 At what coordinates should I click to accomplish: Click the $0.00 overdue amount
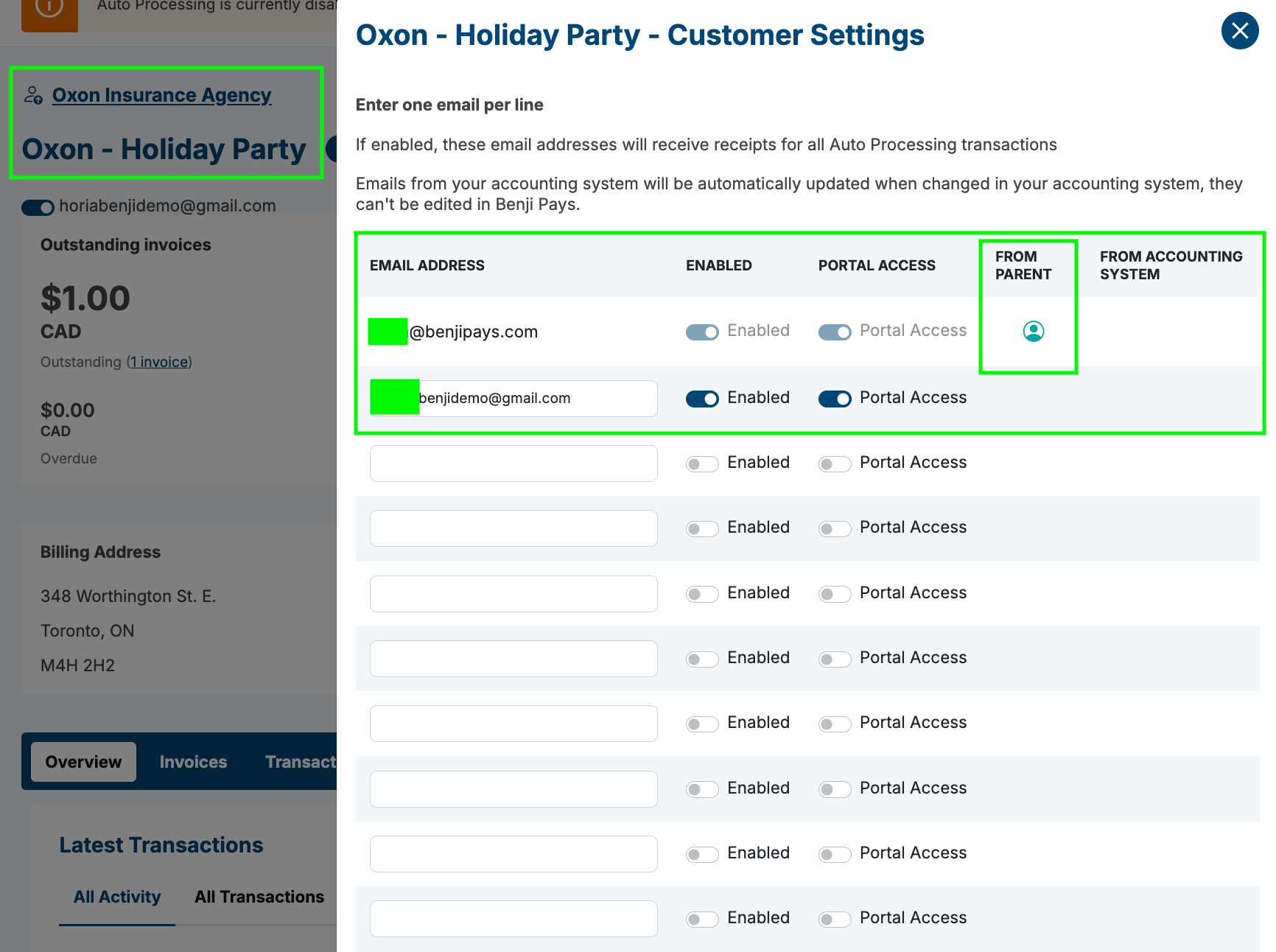[x=67, y=410]
